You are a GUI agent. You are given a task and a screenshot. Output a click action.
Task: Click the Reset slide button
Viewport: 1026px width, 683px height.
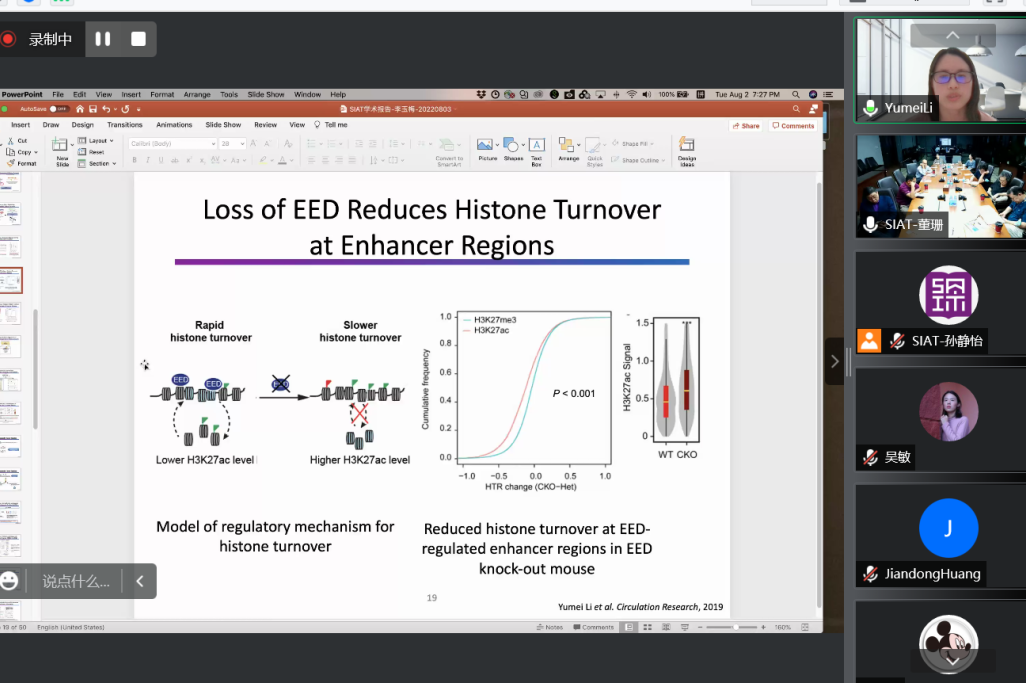coord(92,152)
